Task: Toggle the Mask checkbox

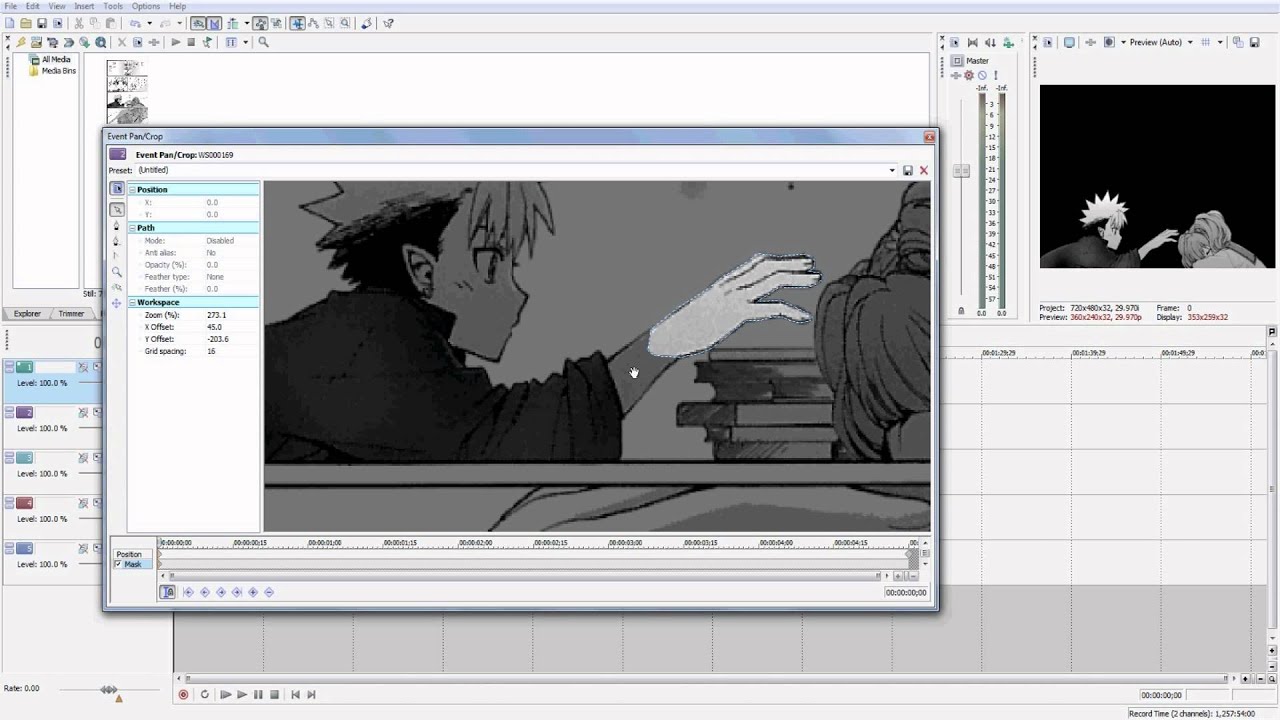Action: click(118, 564)
